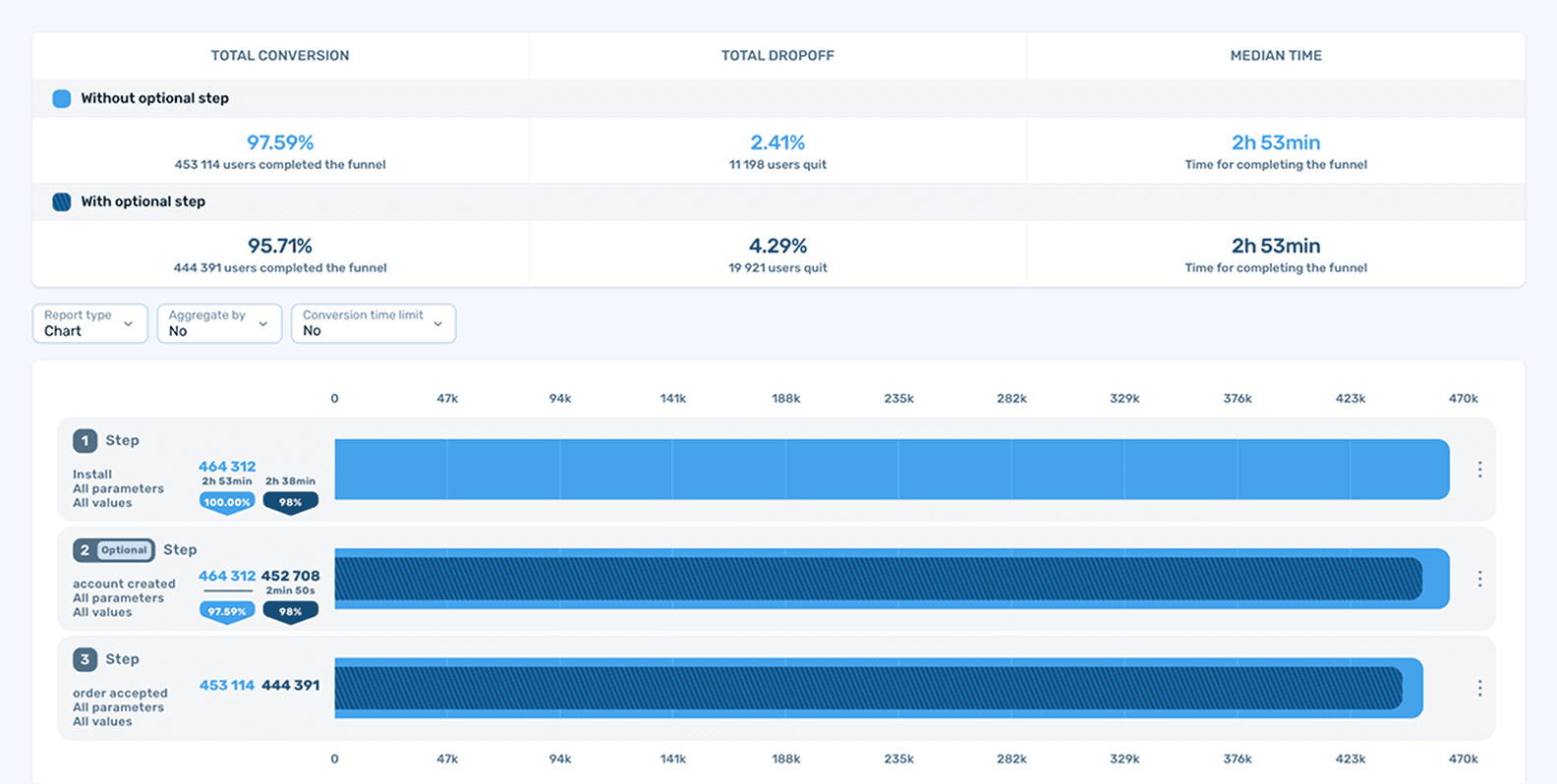Click the Install step blue bar

pos(891,470)
